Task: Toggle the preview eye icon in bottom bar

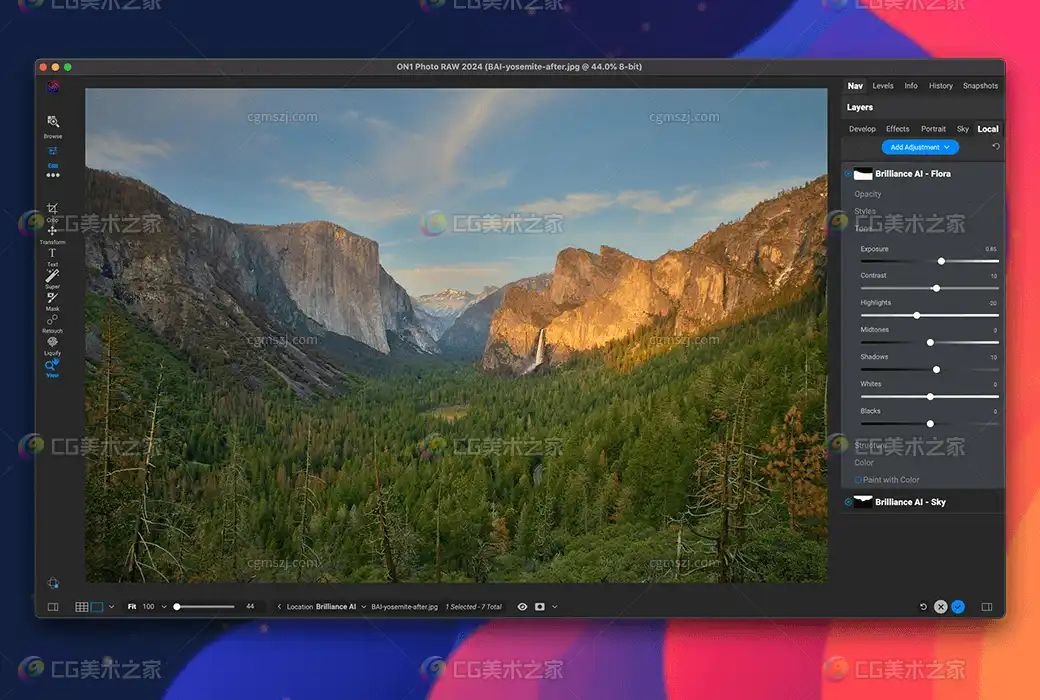Action: pyautogui.click(x=521, y=607)
